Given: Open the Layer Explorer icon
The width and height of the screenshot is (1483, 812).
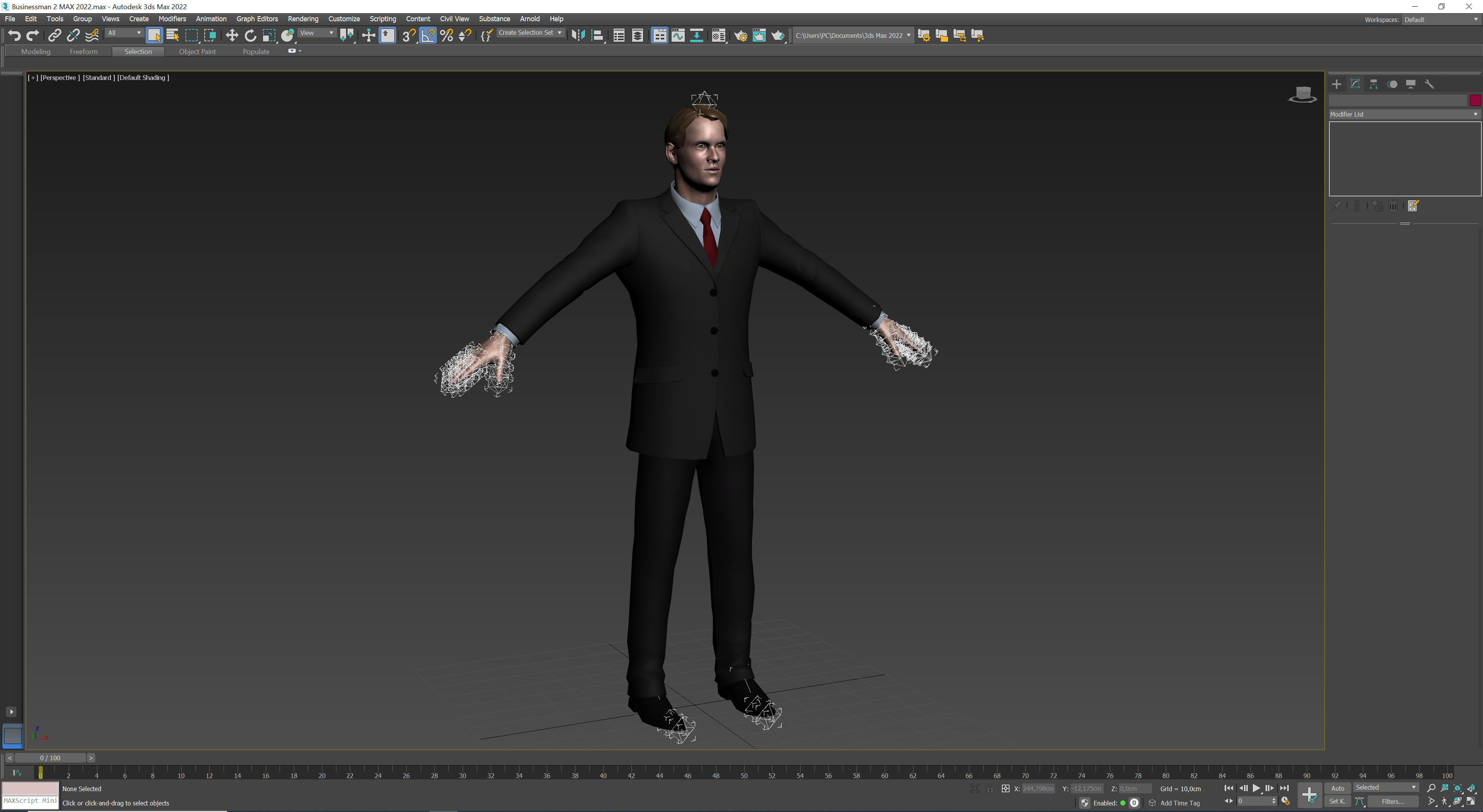Looking at the screenshot, I should (637, 36).
